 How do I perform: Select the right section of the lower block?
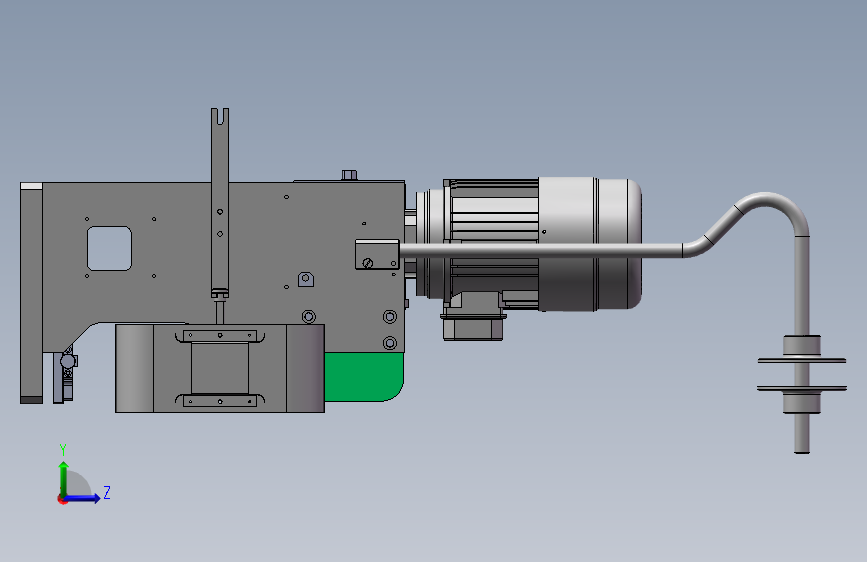[305, 368]
